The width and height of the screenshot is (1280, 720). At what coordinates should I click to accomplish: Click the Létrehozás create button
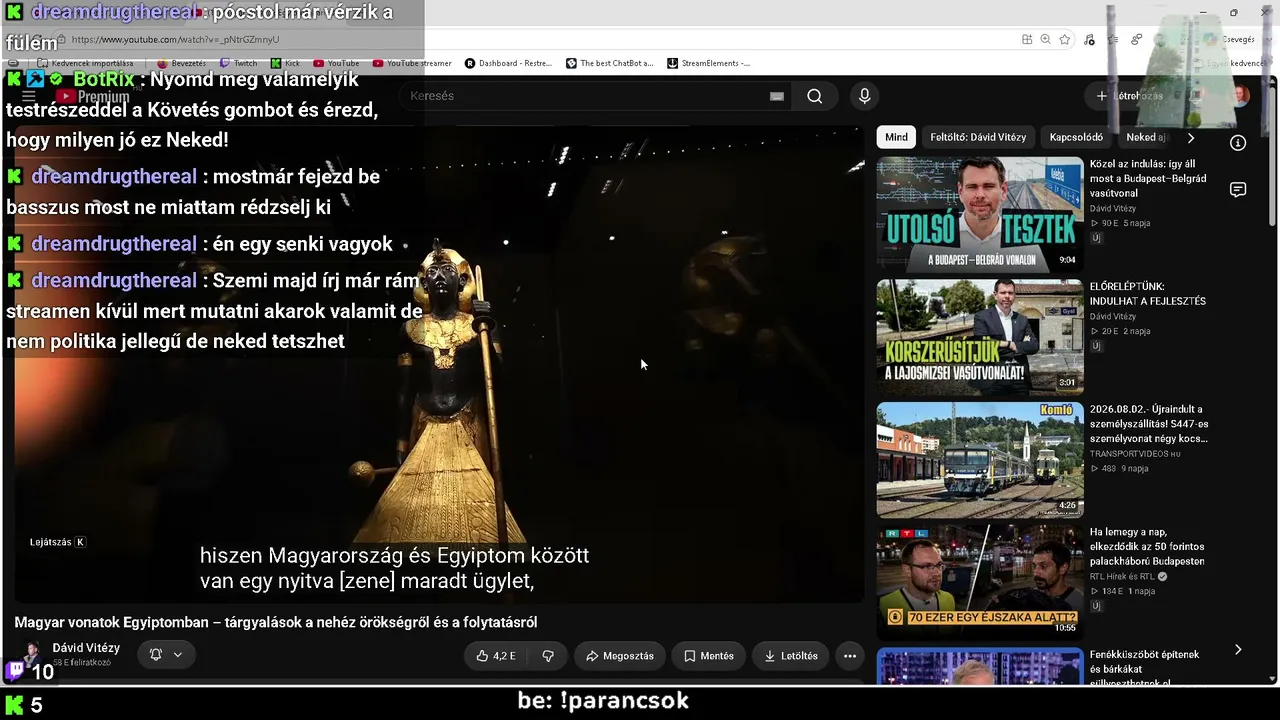pyautogui.click(x=1129, y=96)
